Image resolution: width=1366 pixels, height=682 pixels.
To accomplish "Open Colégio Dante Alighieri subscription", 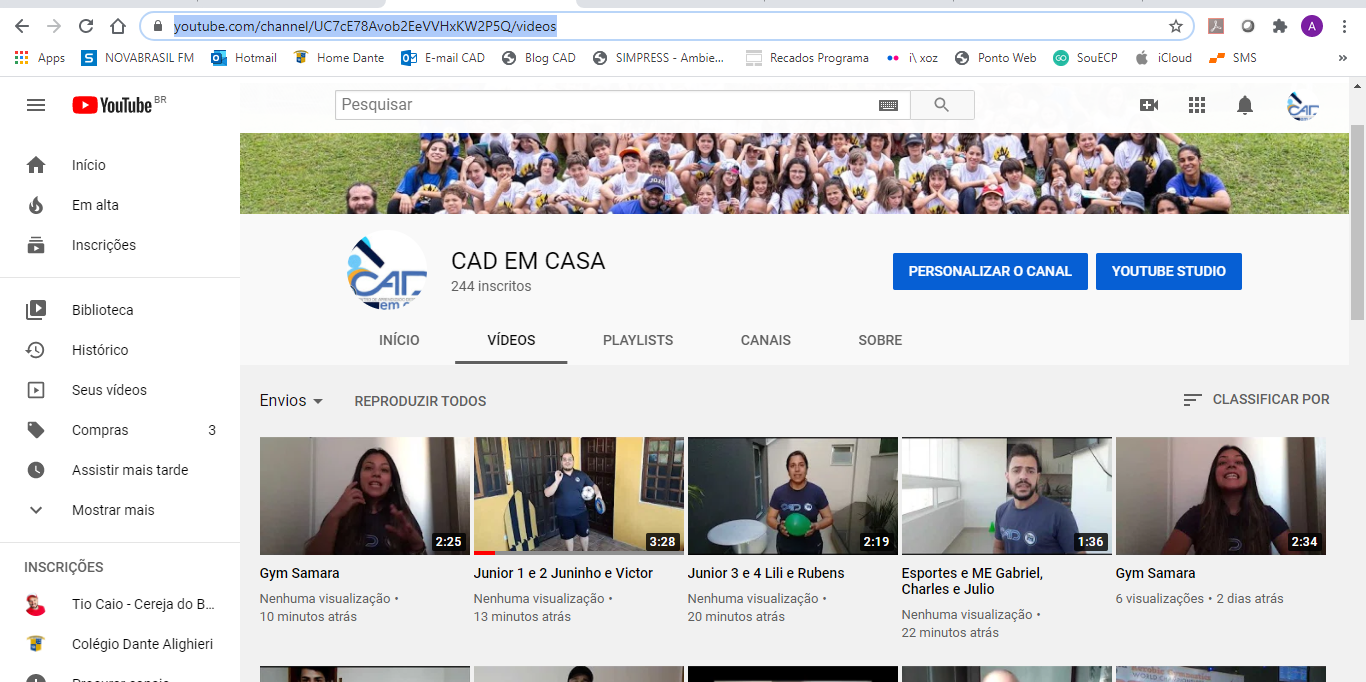I will coord(120,644).
